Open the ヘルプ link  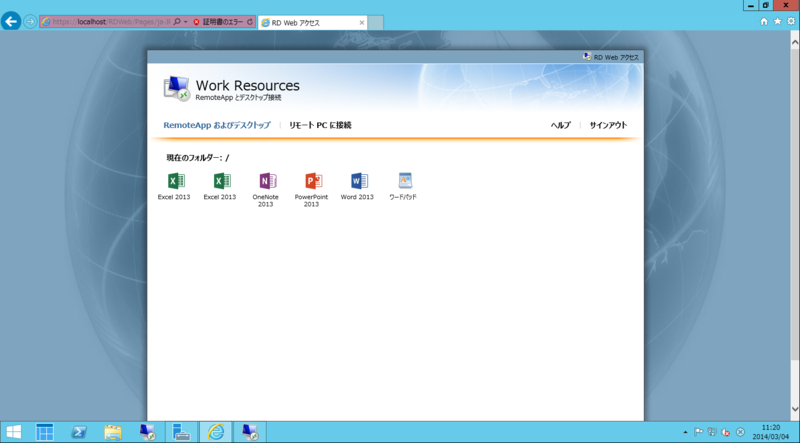tap(561, 125)
